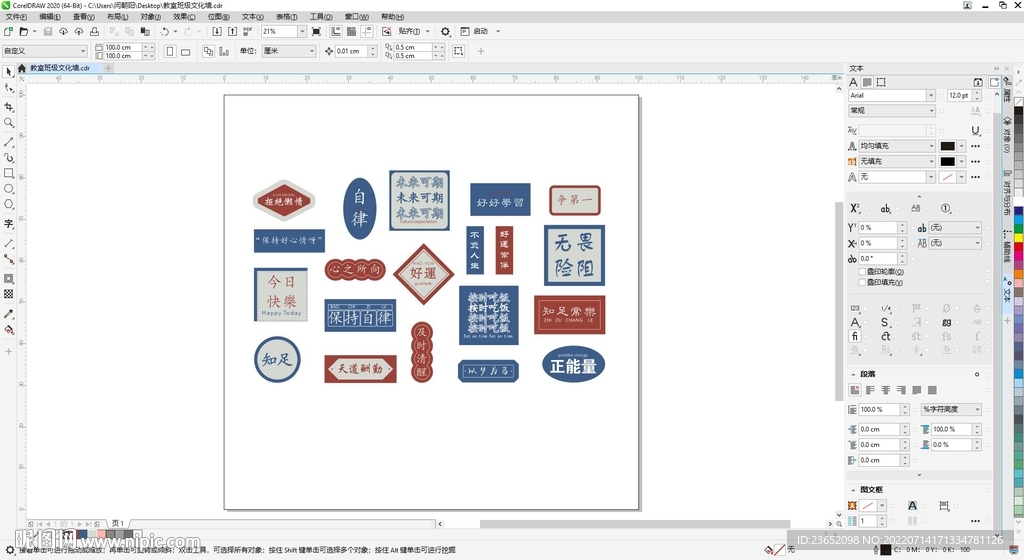Select the Shape edit tool
Viewport: 1024px width, 560px height.
point(8,88)
